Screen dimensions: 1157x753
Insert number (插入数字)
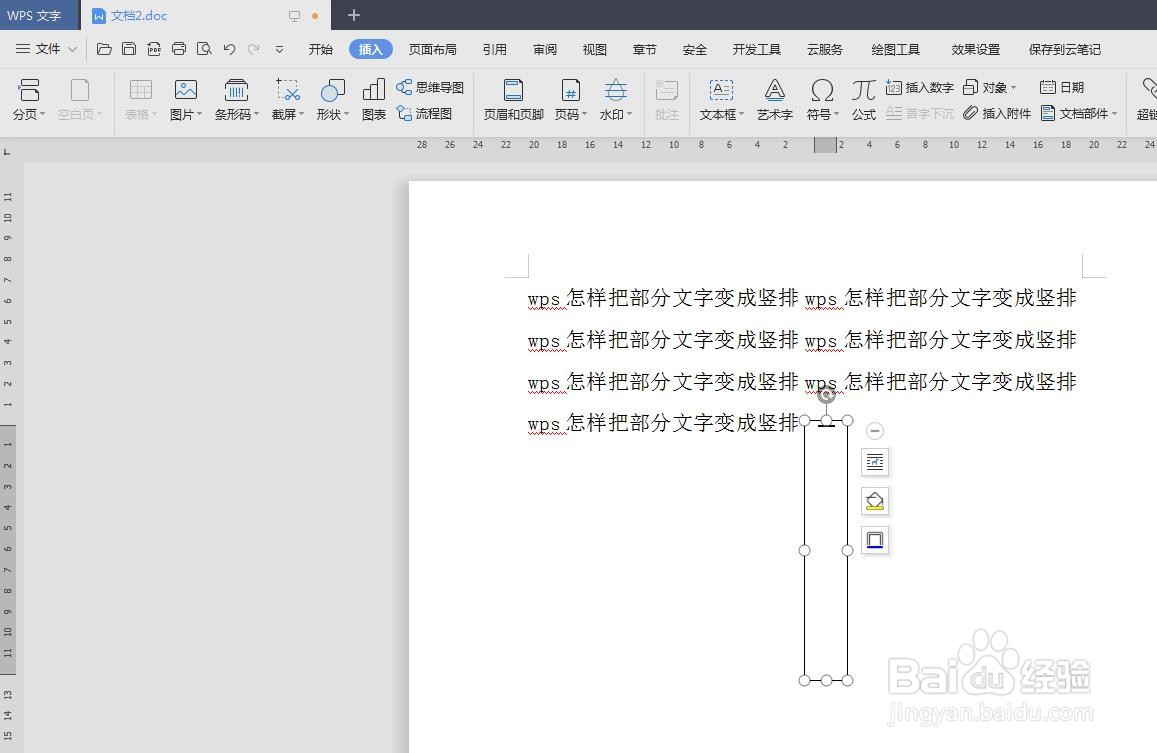(919, 87)
